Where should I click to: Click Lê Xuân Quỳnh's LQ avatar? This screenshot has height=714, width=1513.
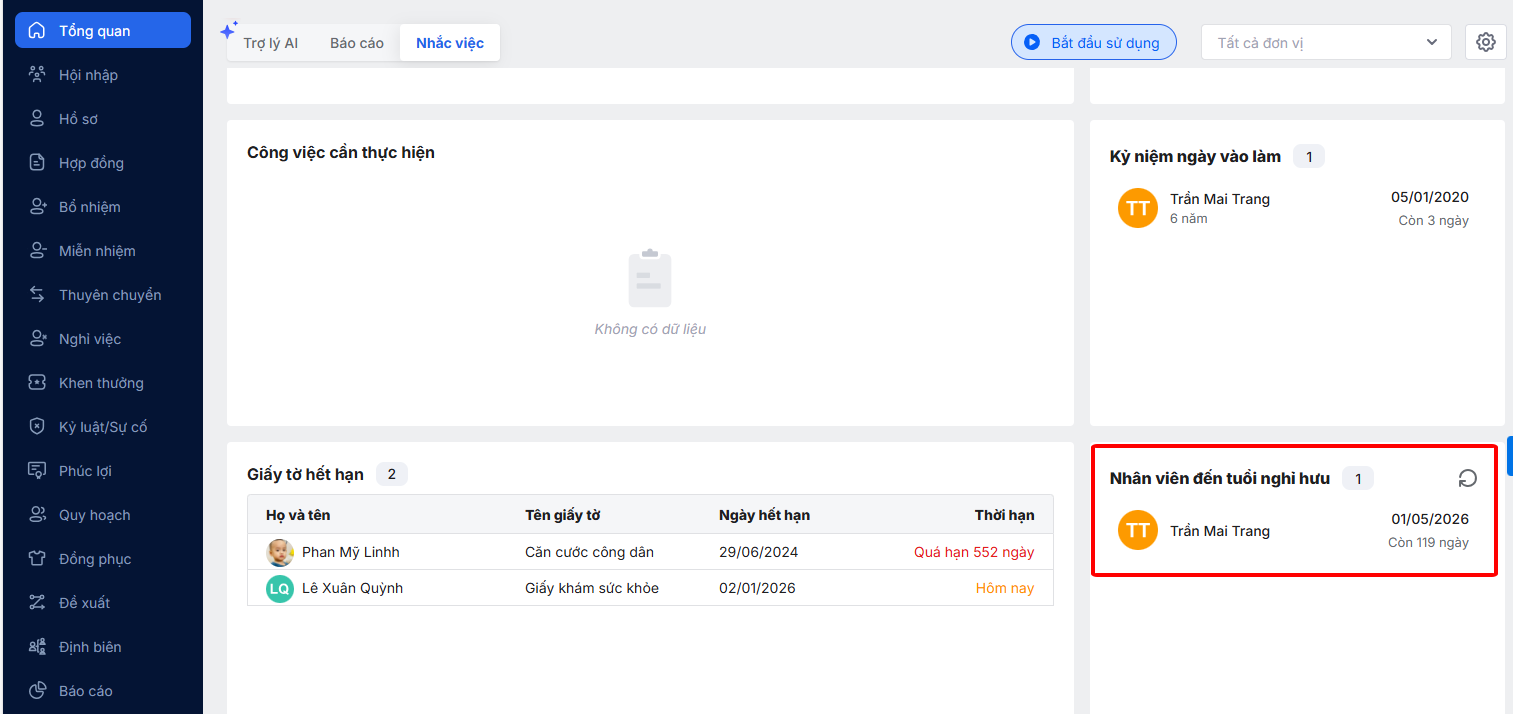pos(280,588)
